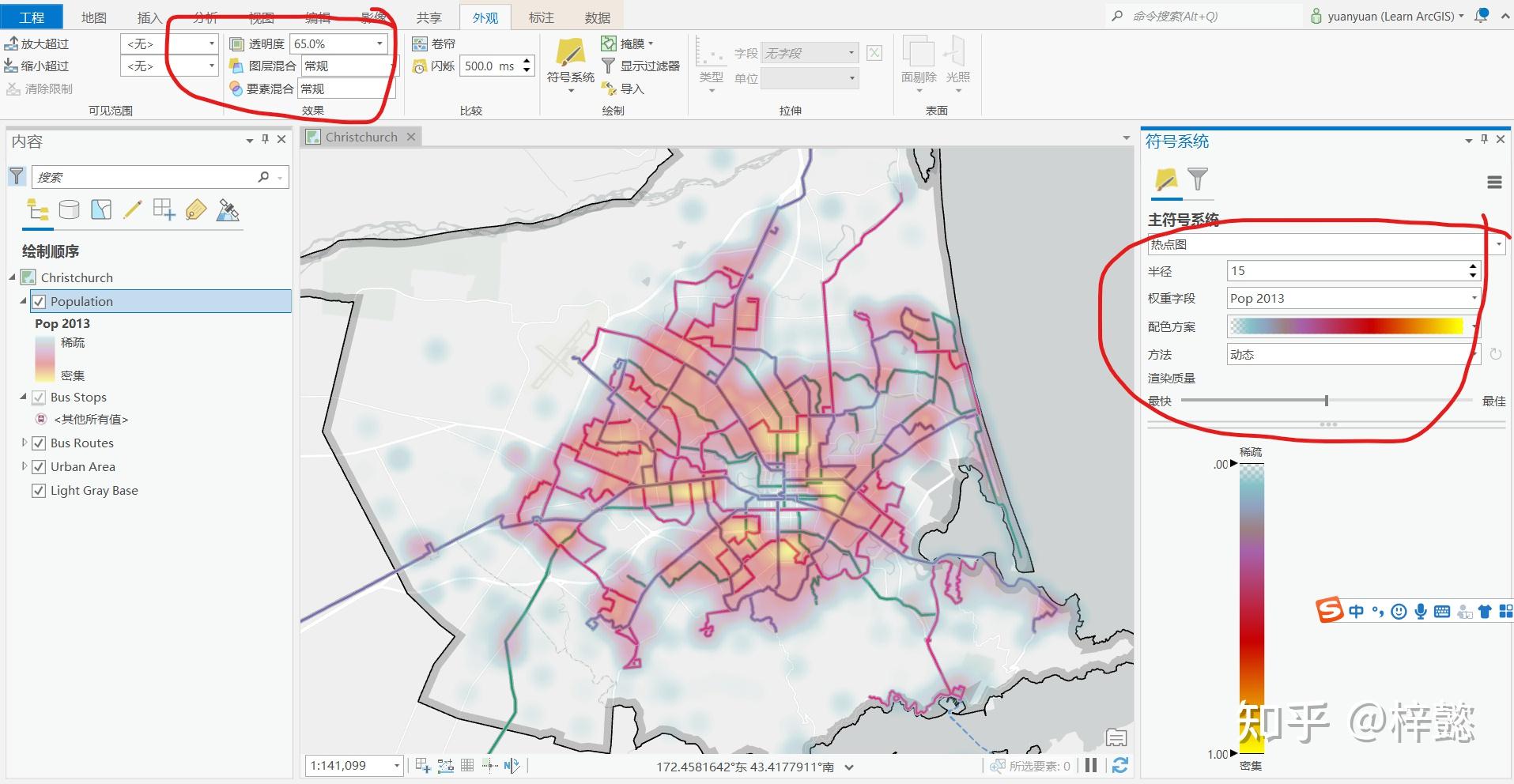
Task: Select the Swipe (卷帘) tool
Action: coord(434,43)
